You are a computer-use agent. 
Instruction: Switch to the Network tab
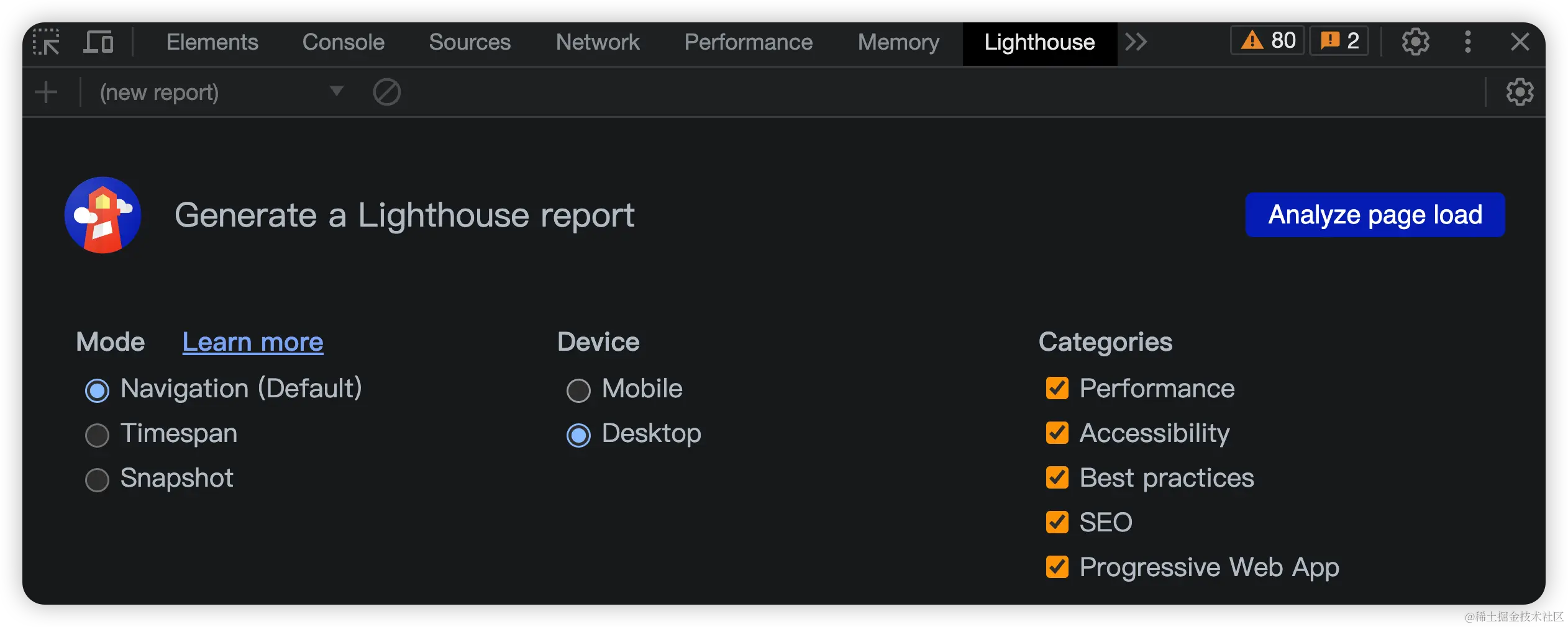click(597, 42)
